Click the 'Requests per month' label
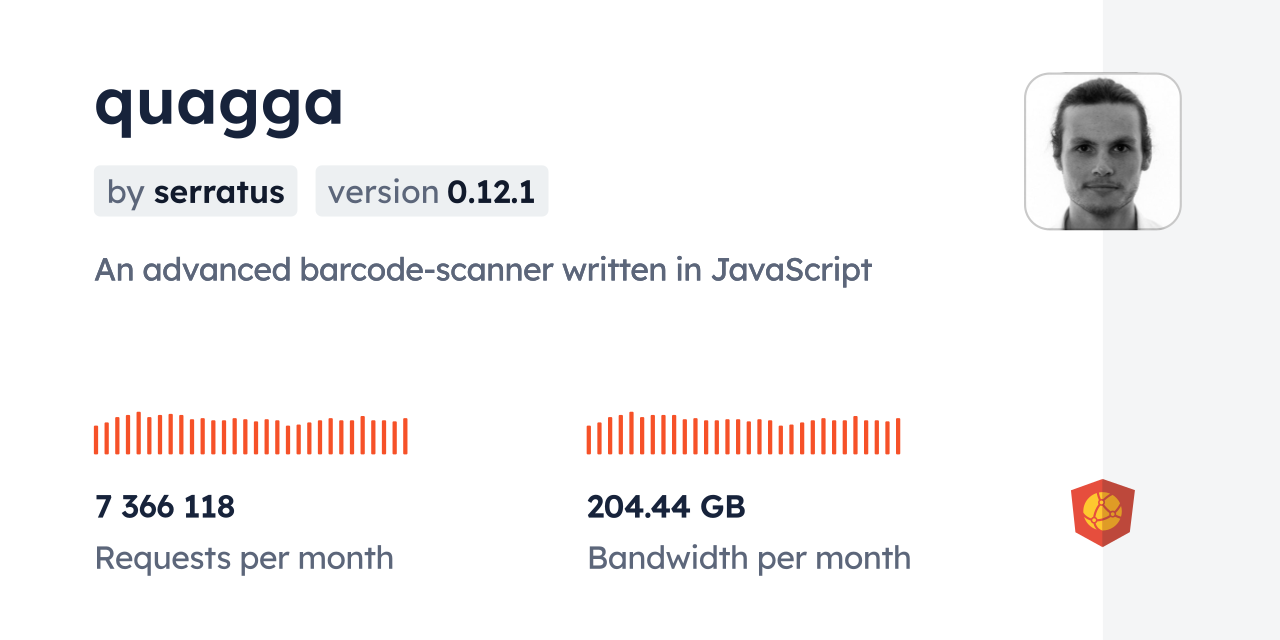The image size is (1280, 640). point(244,557)
